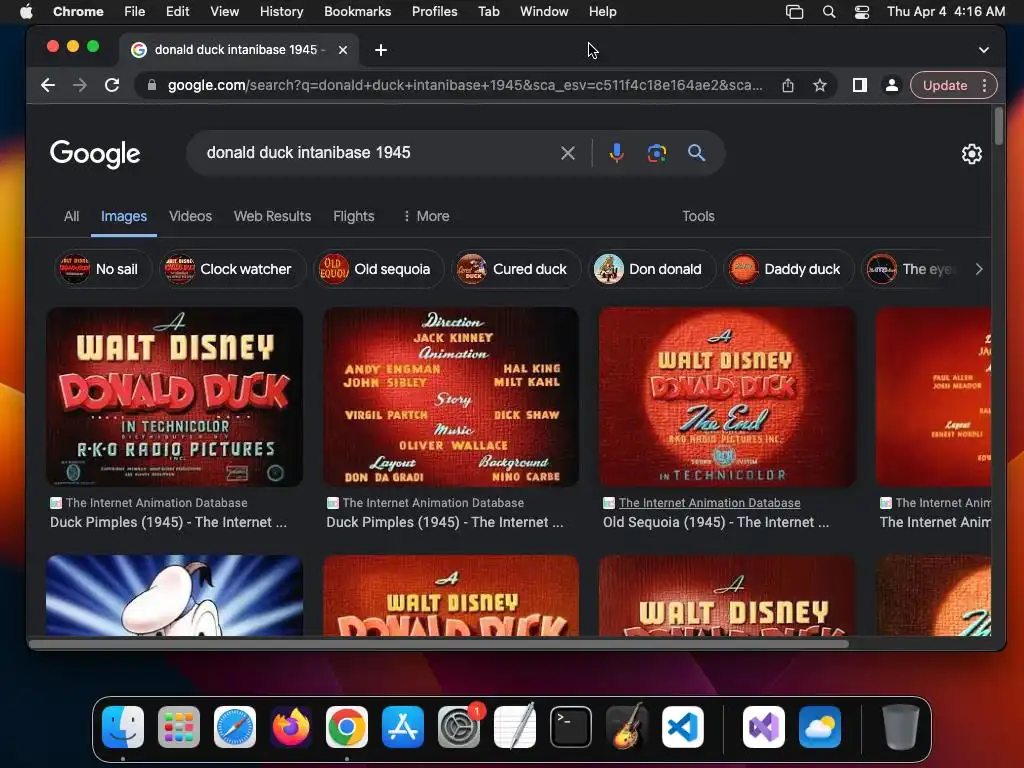This screenshot has width=1024, height=768.
Task: Open GarageBand from the Dock
Action: [x=627, y=727]
